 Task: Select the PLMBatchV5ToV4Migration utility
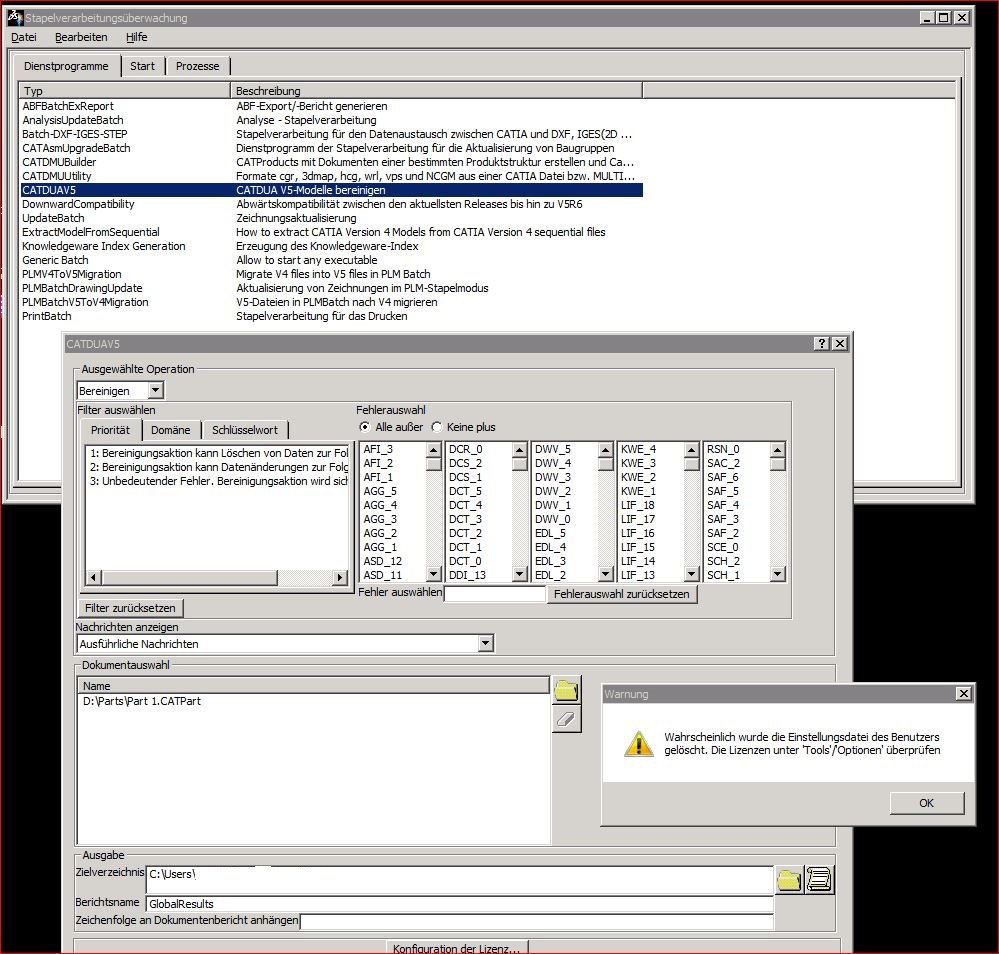point(331,302)
